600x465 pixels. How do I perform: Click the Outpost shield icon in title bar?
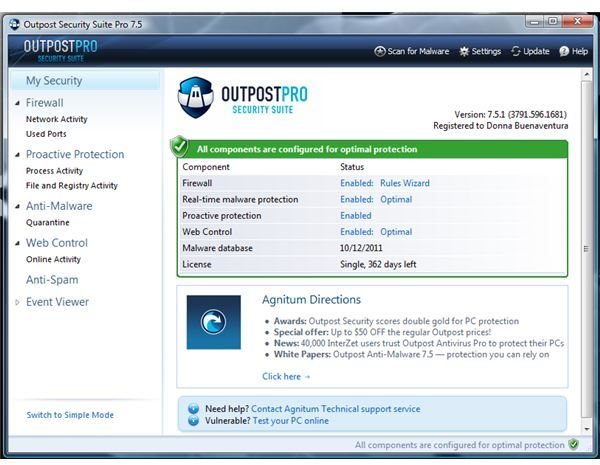click(x=15, y=24)
